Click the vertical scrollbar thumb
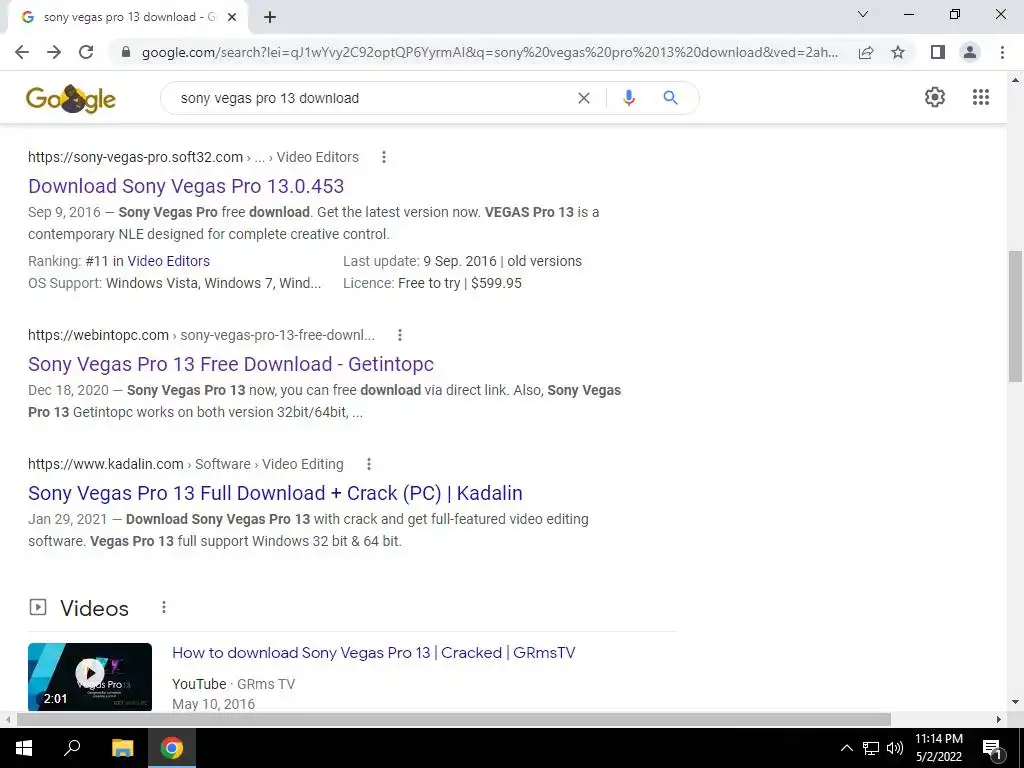Viewport: 1024px width, 768px height. pos(1015,316)
